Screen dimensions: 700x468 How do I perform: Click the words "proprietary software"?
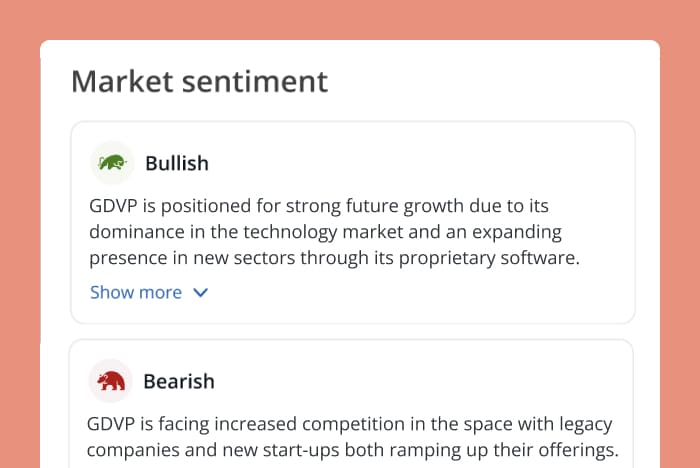(x=494, y=258)
